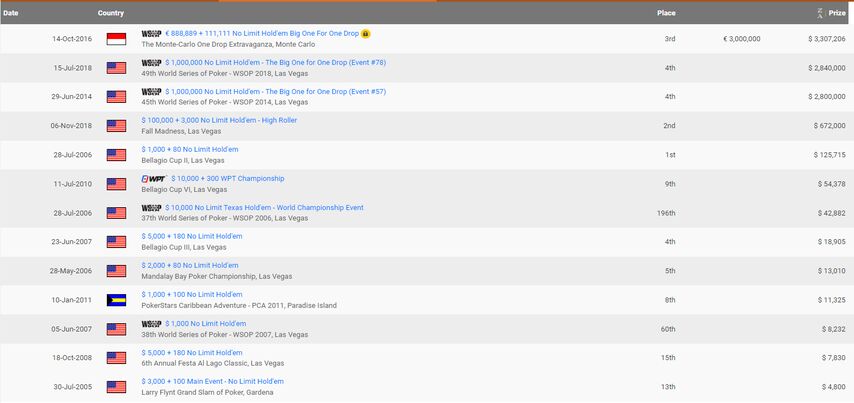Click the WSOP logo in the World Championship Event row
The height and width of the screenshot is (403, 854).
coord(151,207)
